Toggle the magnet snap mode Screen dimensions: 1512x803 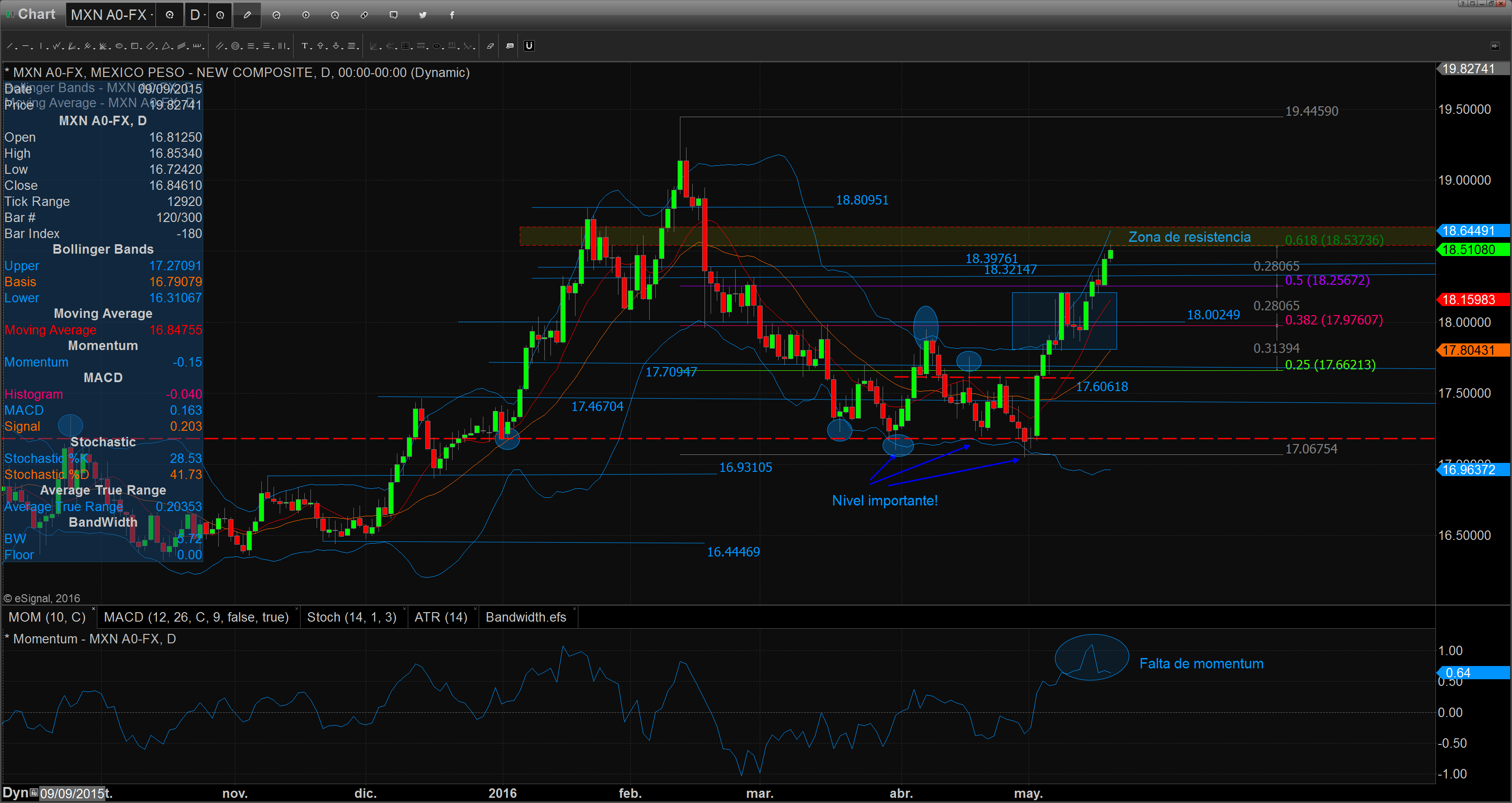(529, 46)
